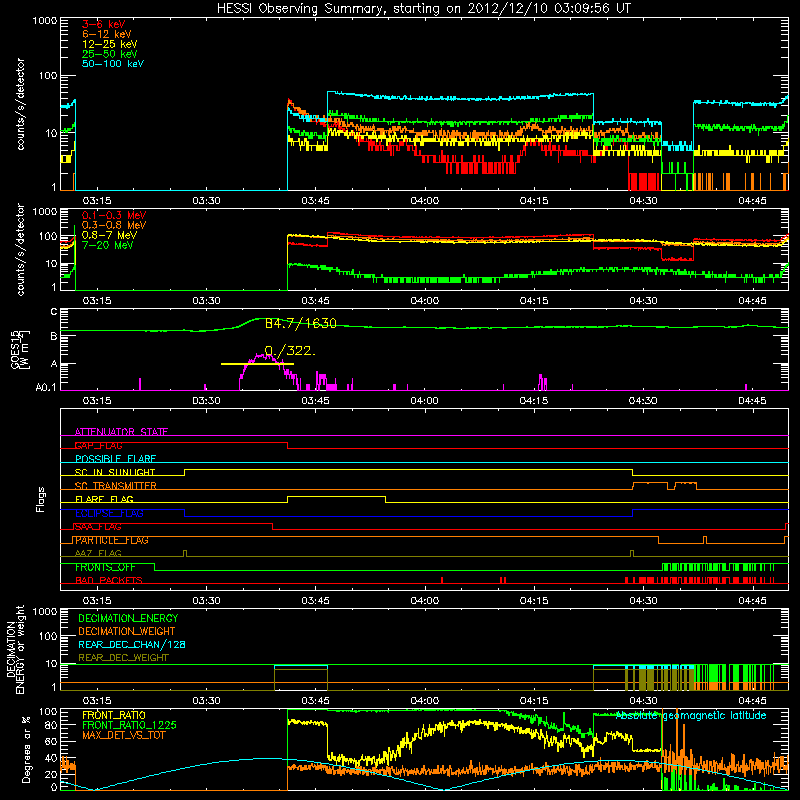This screenshot has width=800, height=800.
Task: Click the PARTICLE_FLAG label
Action: point(112,540)
